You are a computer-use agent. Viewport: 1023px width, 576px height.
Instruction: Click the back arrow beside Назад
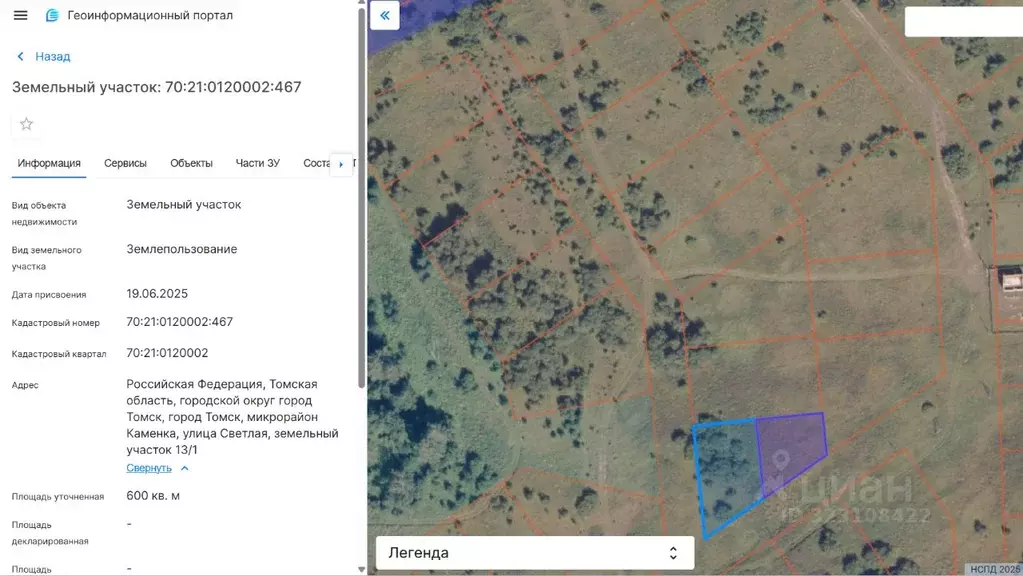click(20, 57)
